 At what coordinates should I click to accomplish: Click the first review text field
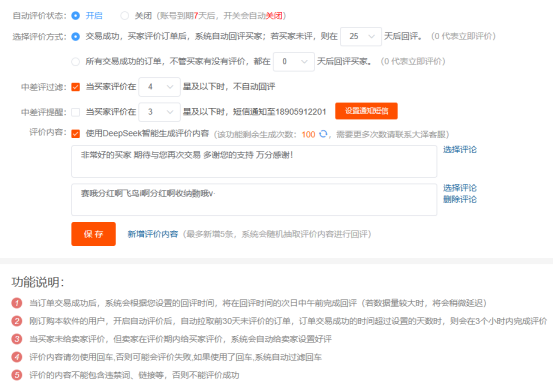tap(254, 161)
